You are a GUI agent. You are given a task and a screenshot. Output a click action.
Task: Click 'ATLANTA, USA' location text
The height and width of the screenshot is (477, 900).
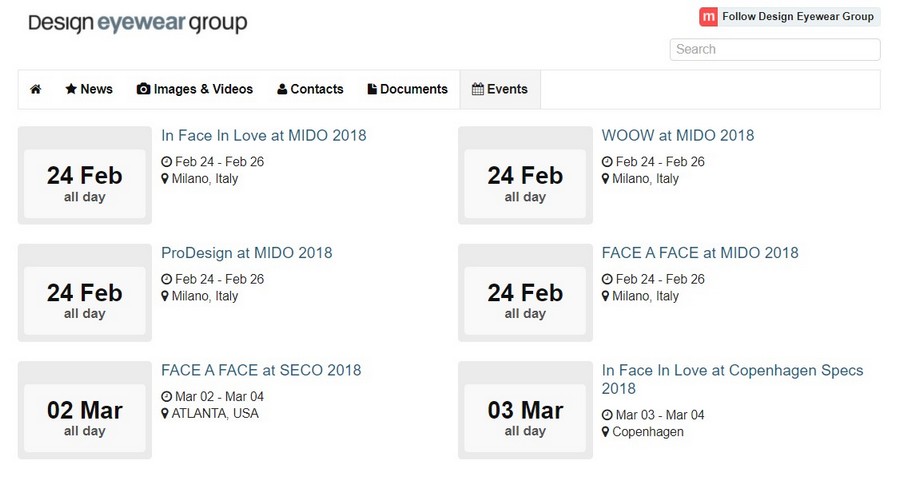(215, 414)
